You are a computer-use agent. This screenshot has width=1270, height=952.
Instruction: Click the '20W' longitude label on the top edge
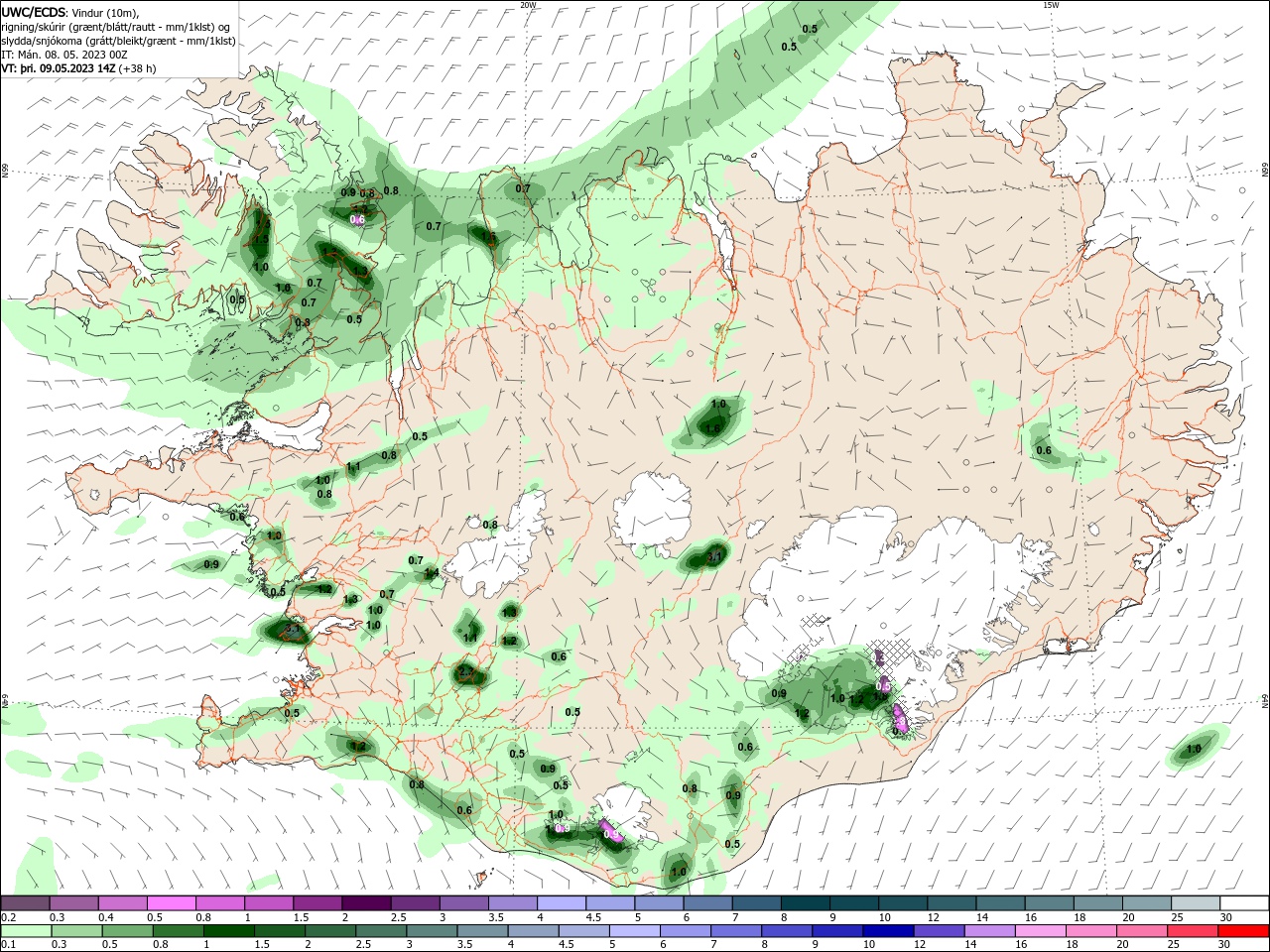[528, 5]
